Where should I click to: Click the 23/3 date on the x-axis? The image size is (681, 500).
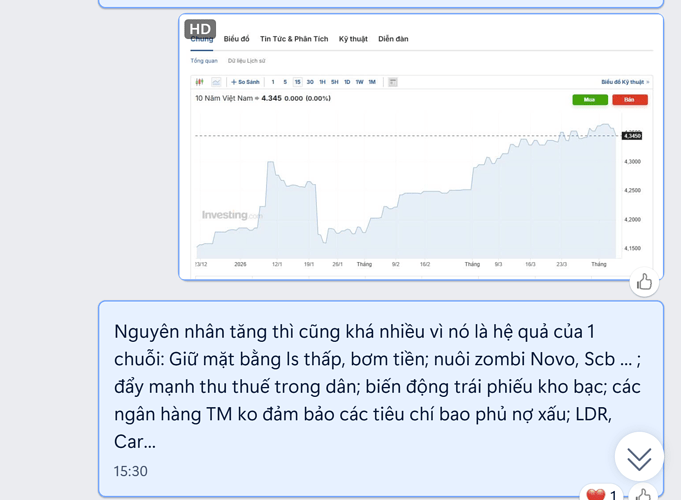tap(562, 264)
